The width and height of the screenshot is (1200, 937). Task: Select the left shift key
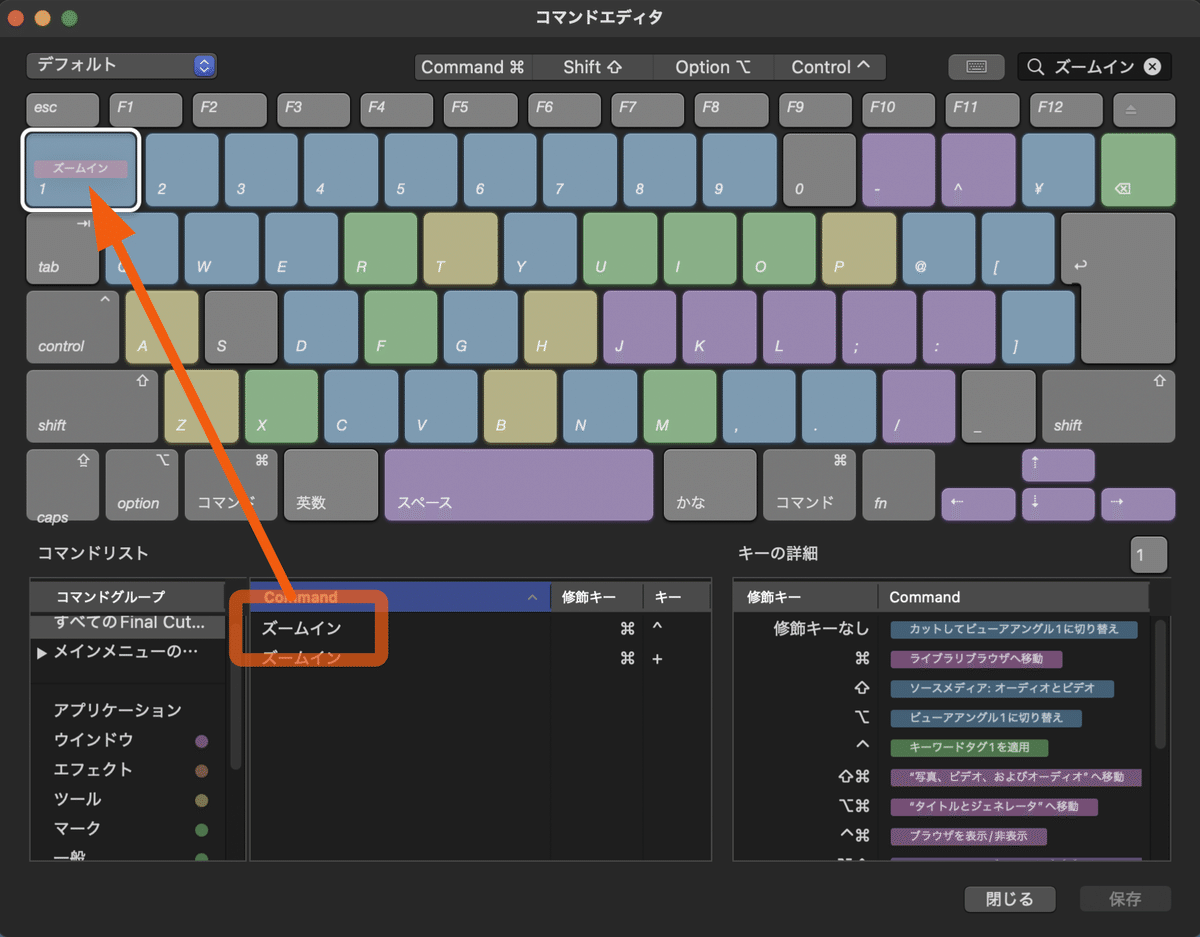point(92,407)
